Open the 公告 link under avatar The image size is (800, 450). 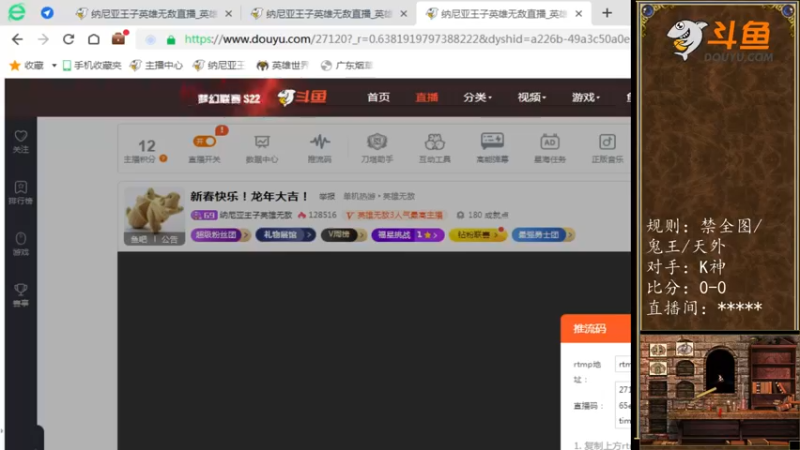169,239
